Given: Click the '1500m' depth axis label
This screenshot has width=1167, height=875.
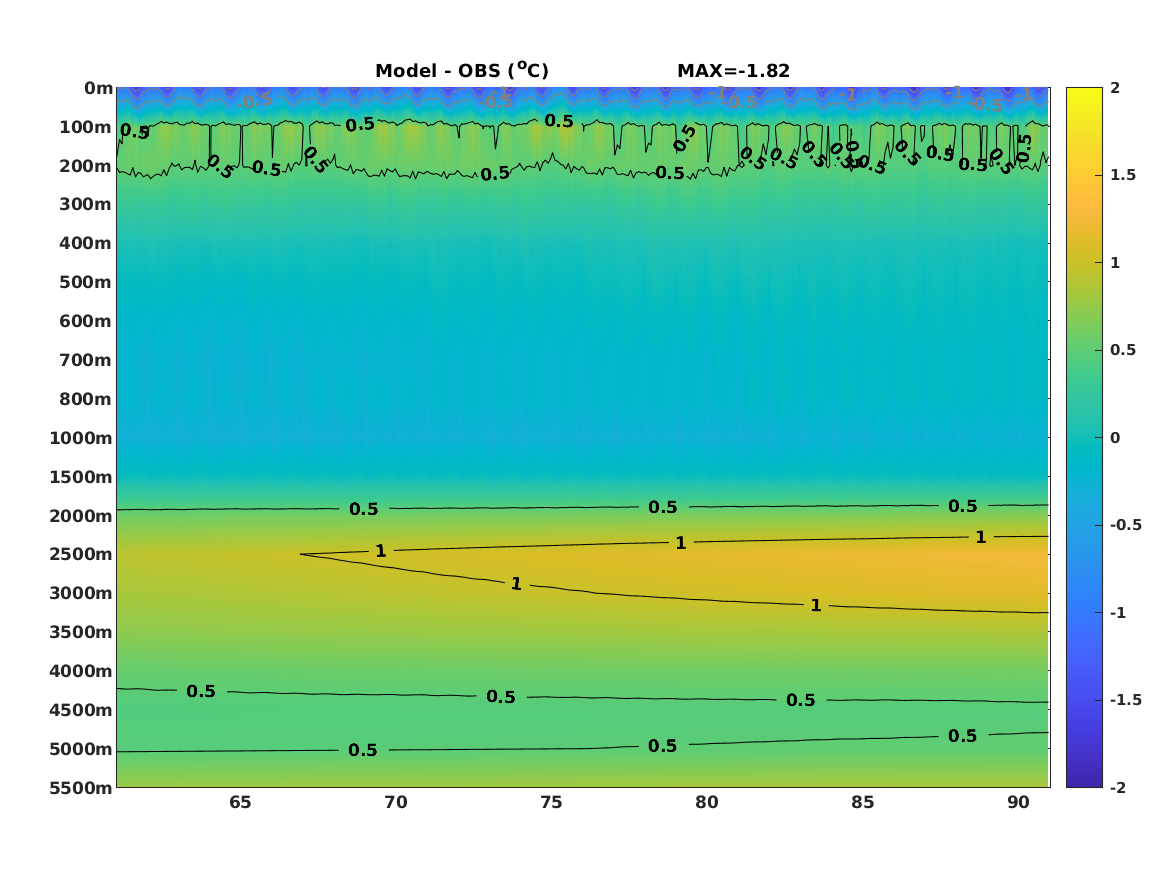Looking at the screenshot, I should pos(81,477).
